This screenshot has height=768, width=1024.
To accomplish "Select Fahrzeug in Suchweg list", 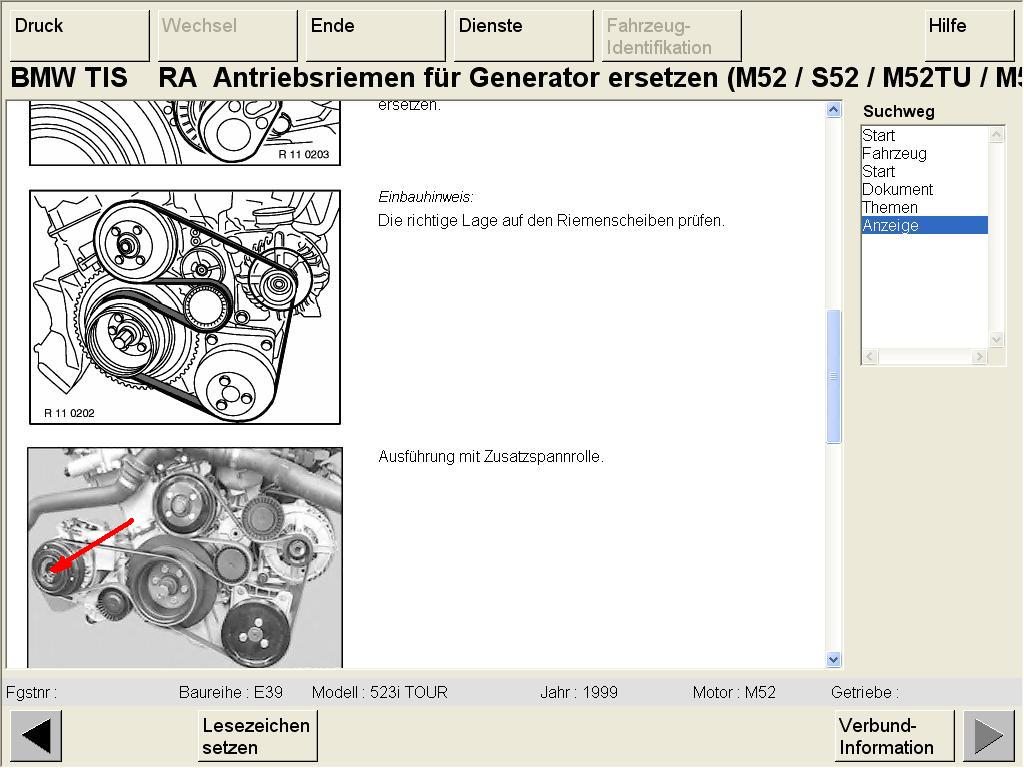I will pyautogui.click(x=894, y=154).
